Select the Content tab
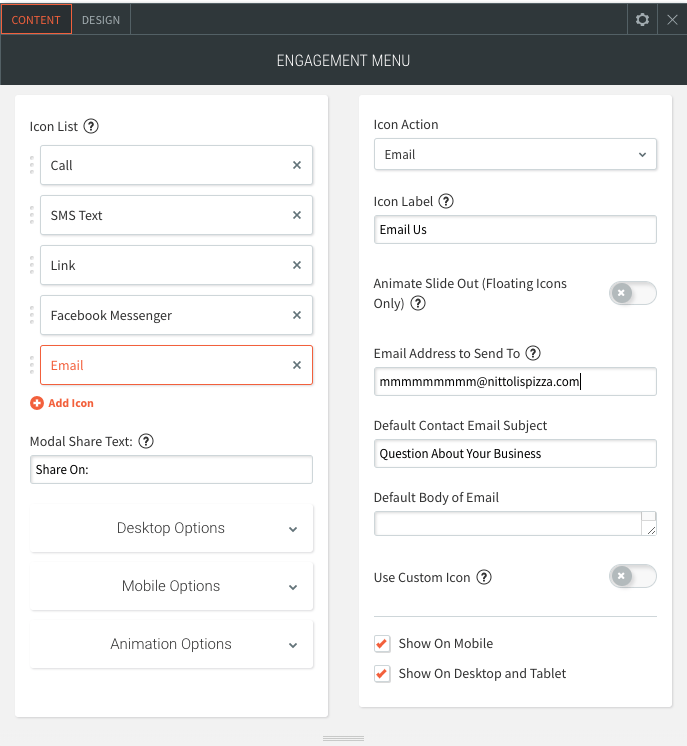 [x=36, y=20]
